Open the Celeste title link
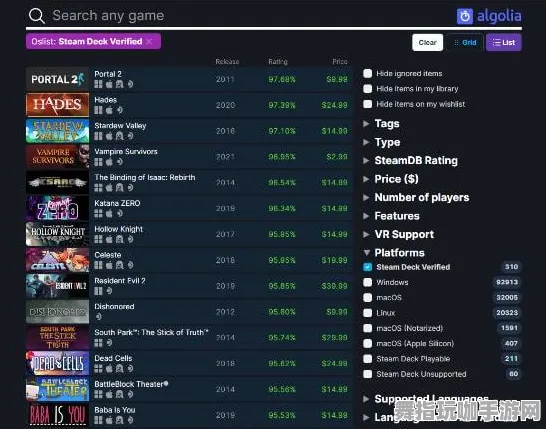Image resolution: width=546 pixels, height=429 pixels. click(x=108, y=255)
